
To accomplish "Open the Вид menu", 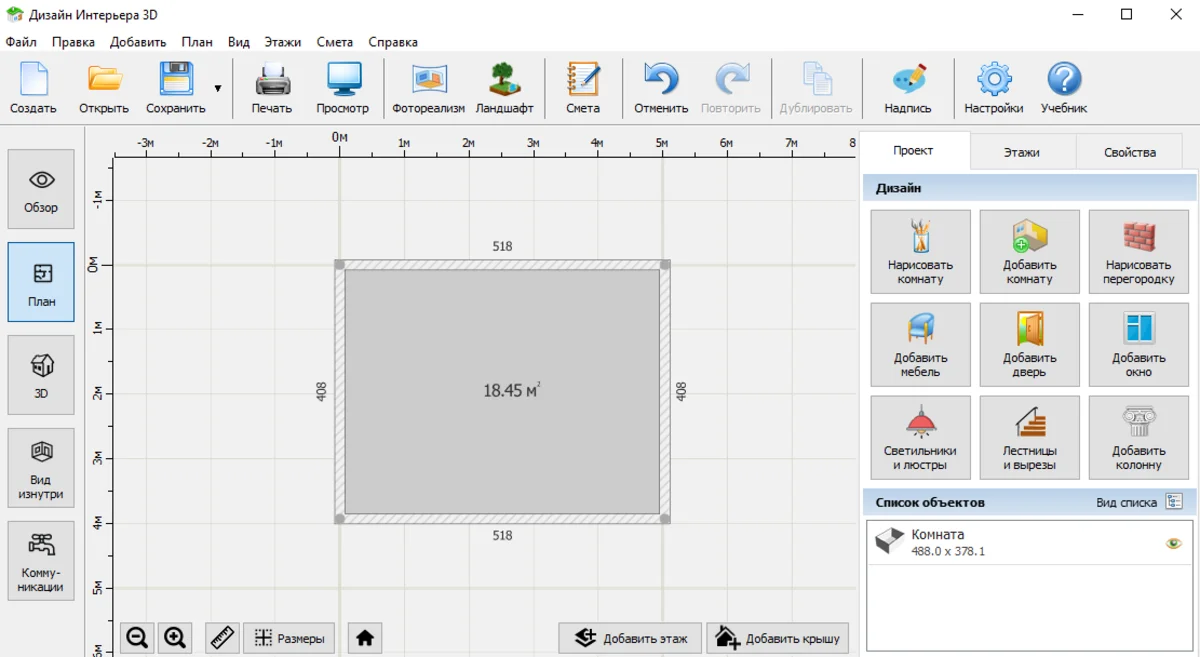I will click(x=238, y=42).
